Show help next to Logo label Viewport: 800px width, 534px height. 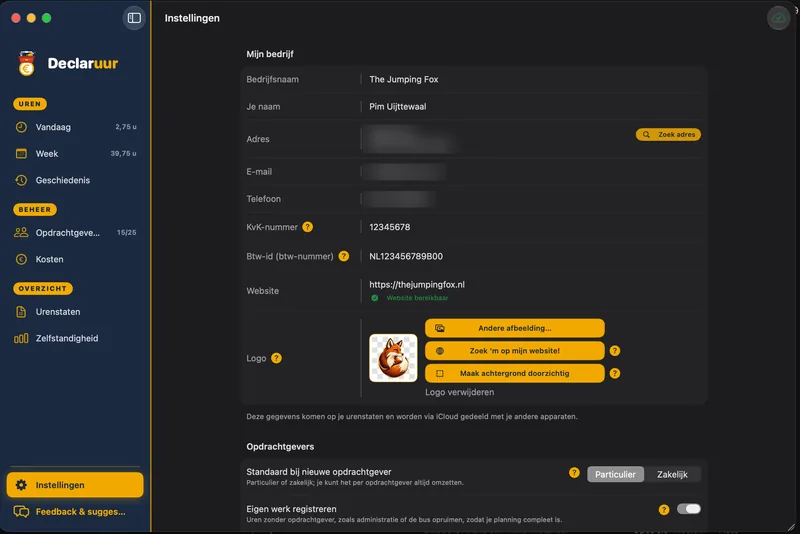[x=276, y=358]
